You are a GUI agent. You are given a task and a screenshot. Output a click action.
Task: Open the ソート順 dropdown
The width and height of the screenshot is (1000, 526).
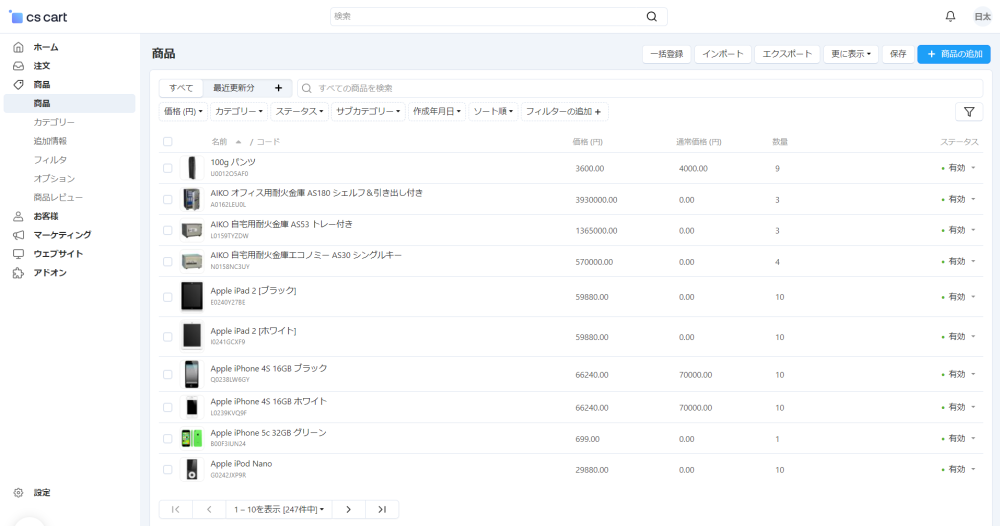[x=493, y=112]
